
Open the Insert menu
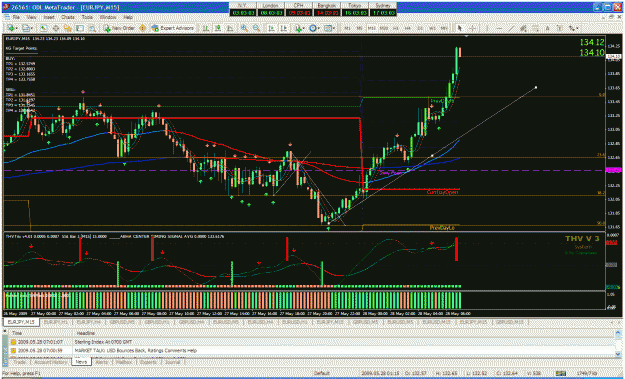(49, 18)
